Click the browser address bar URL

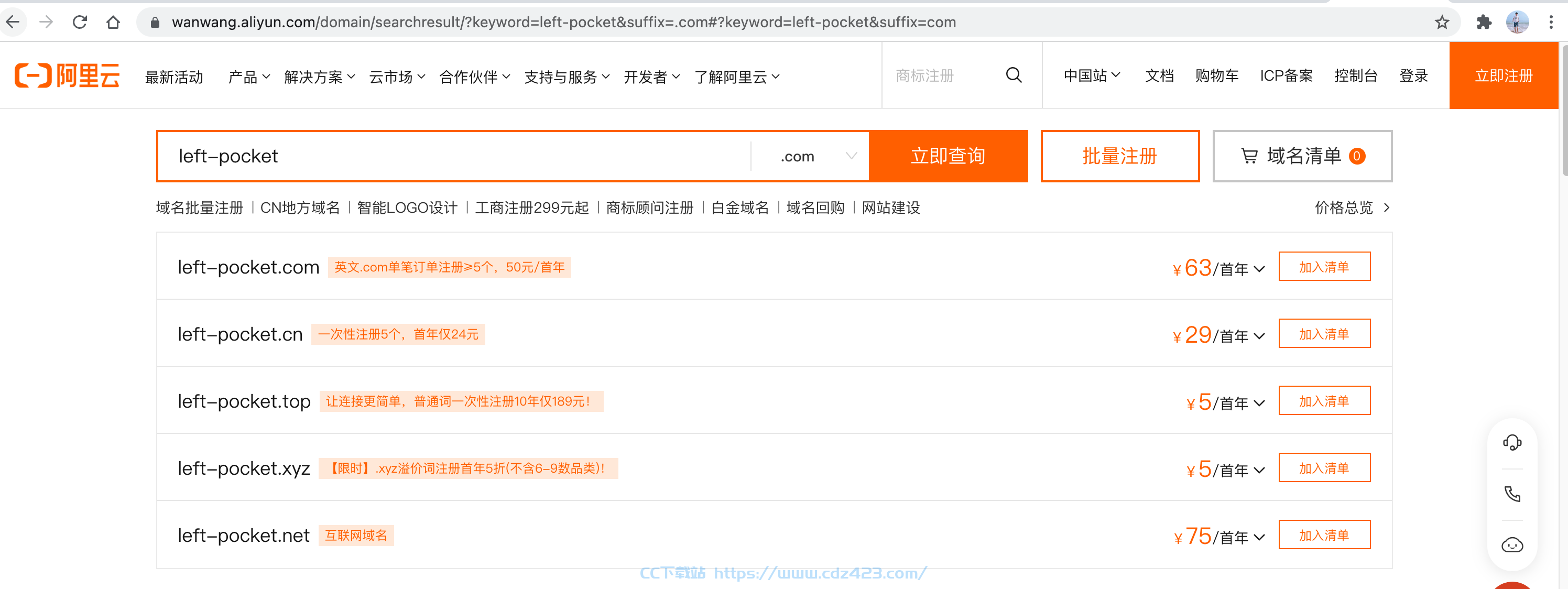click(564, 23)
